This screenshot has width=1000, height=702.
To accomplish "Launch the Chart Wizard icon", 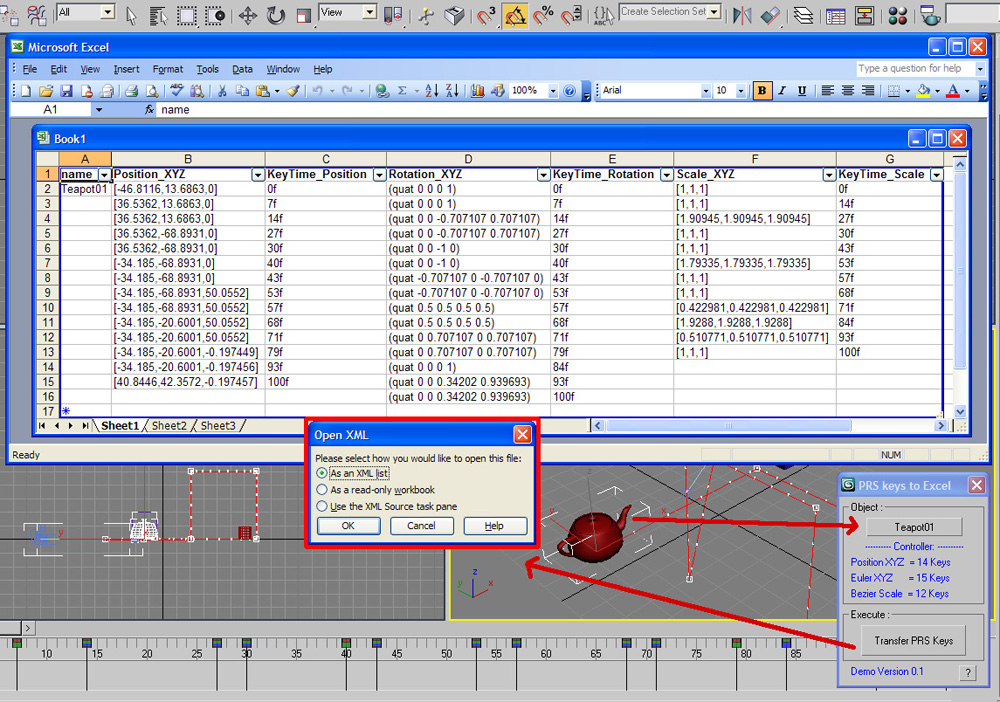I will 478,91.
